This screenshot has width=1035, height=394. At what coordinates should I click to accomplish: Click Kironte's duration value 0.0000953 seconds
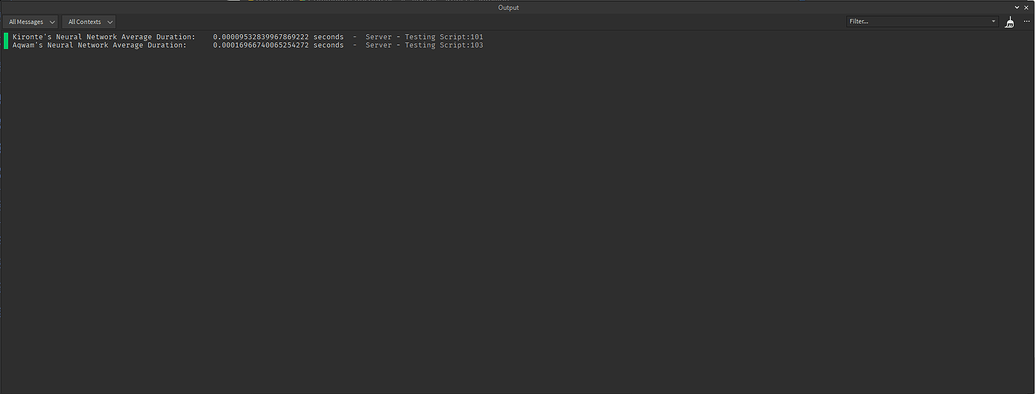(x=278, y=37)
